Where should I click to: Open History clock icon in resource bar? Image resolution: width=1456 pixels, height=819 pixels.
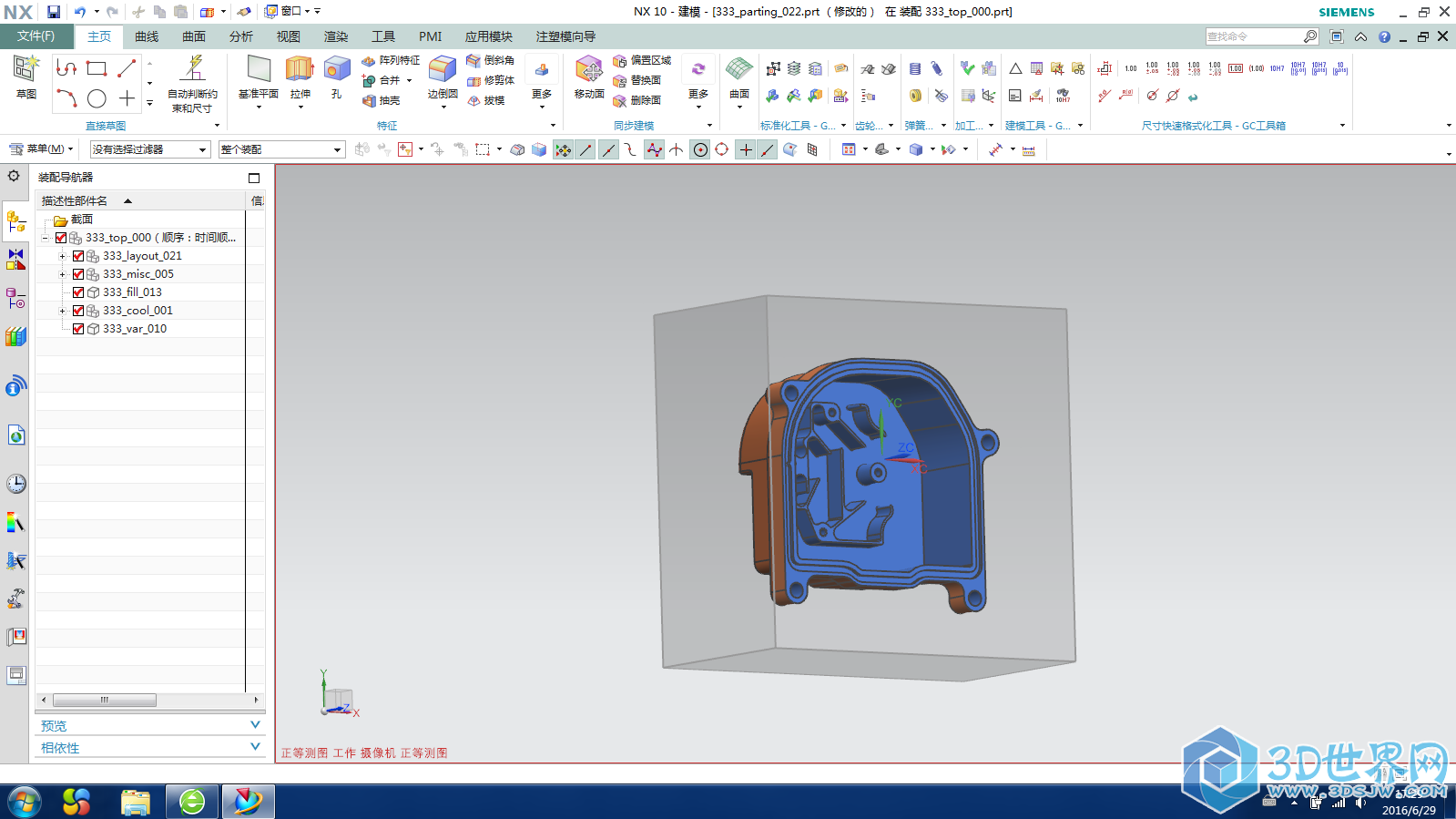pos(15,484)
